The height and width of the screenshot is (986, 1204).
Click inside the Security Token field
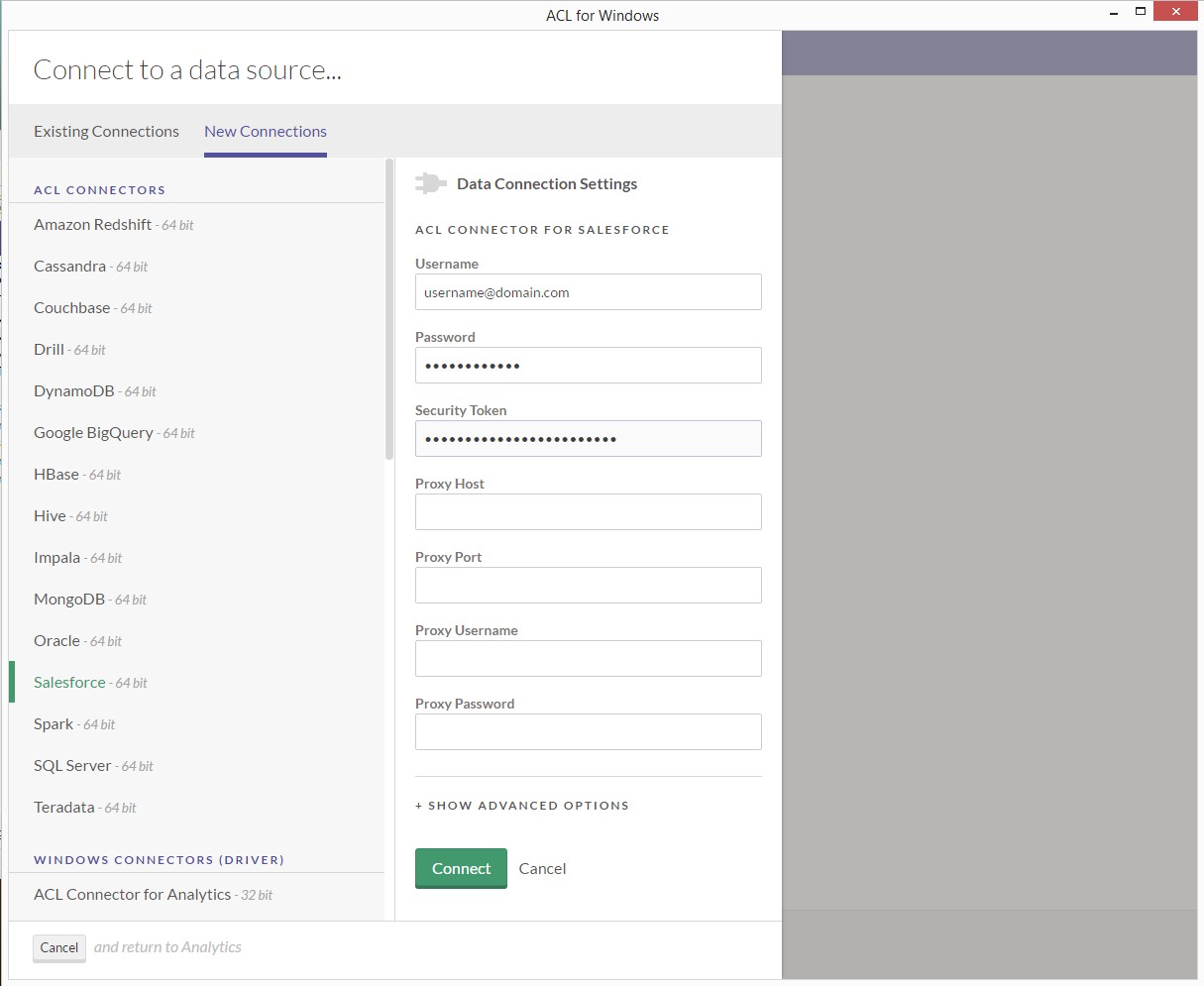(588, 438)
